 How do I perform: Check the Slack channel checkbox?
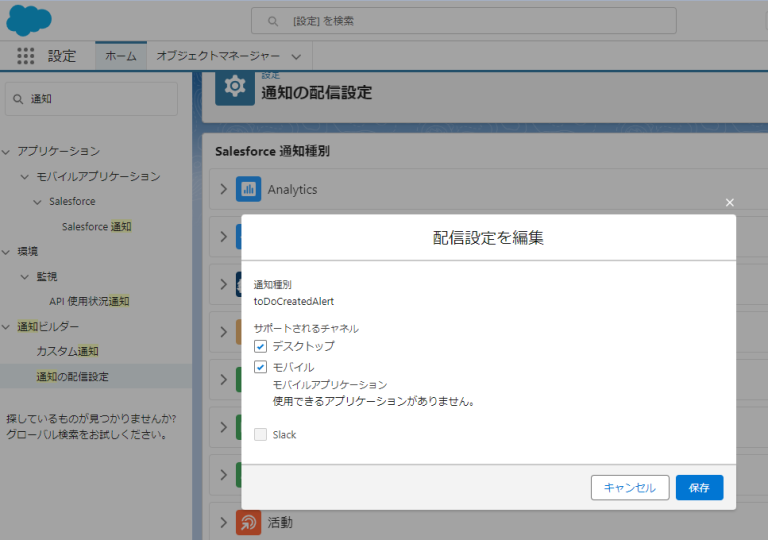(260, 435)
